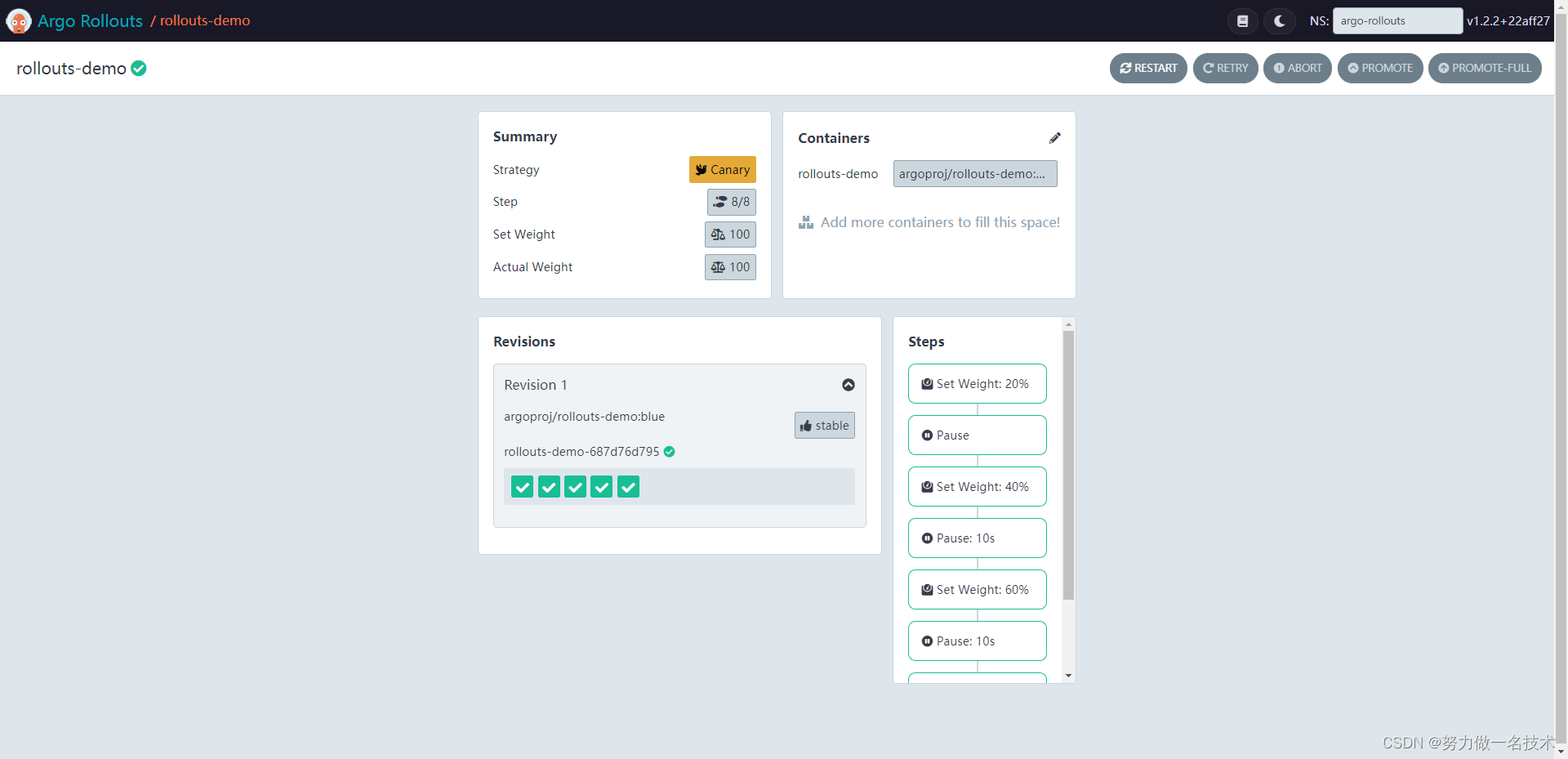Restart the rollout
The image size is (1568, 759).
(x=1148, y=68)
